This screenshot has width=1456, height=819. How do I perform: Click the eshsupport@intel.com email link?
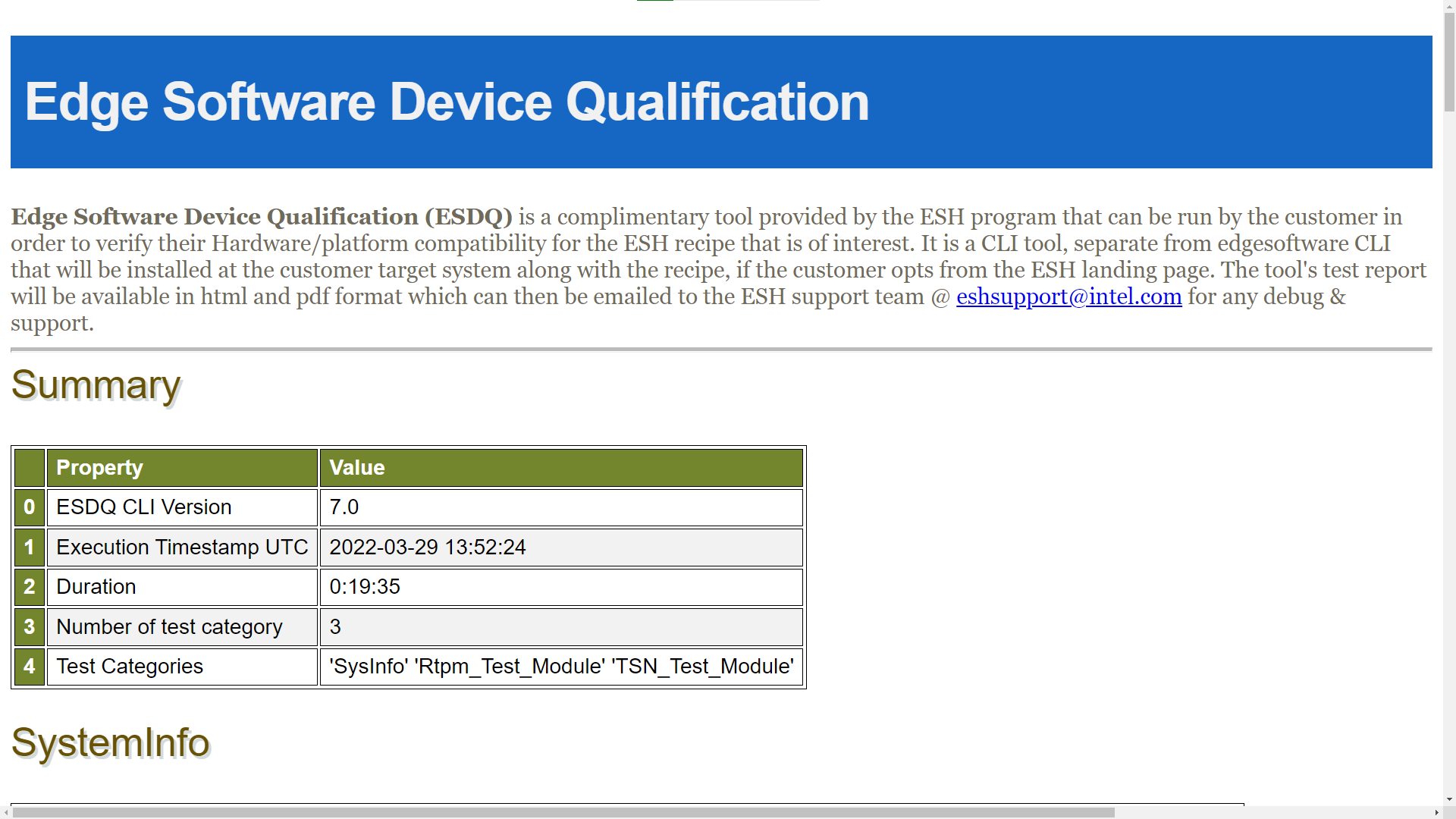pos(1068,297)
